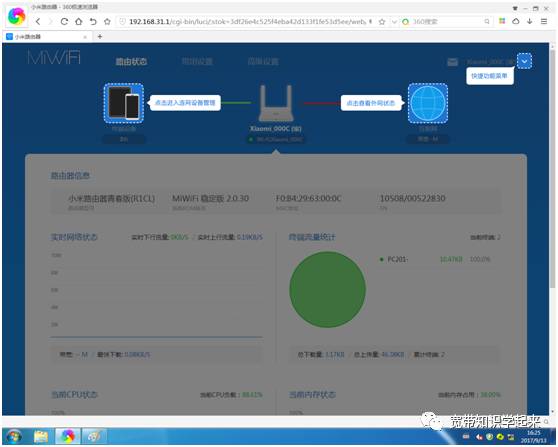Click the Internet globe icon
Screen dimensions: 558x447
pyautogui.click(x=428, y=103)
